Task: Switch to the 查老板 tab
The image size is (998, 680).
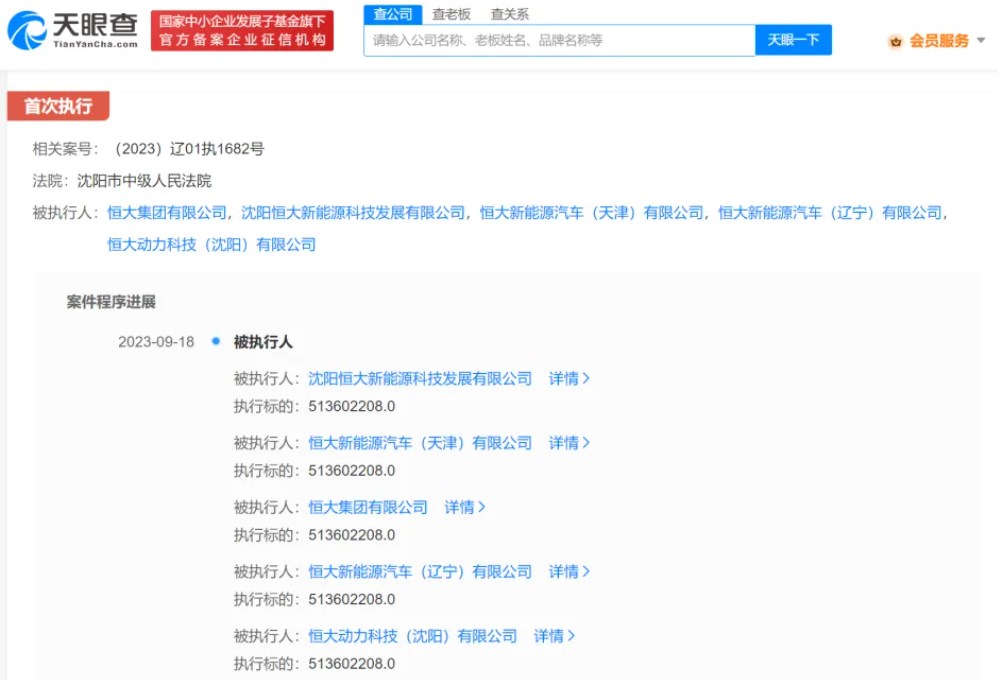Action: (x=451, y=15)
